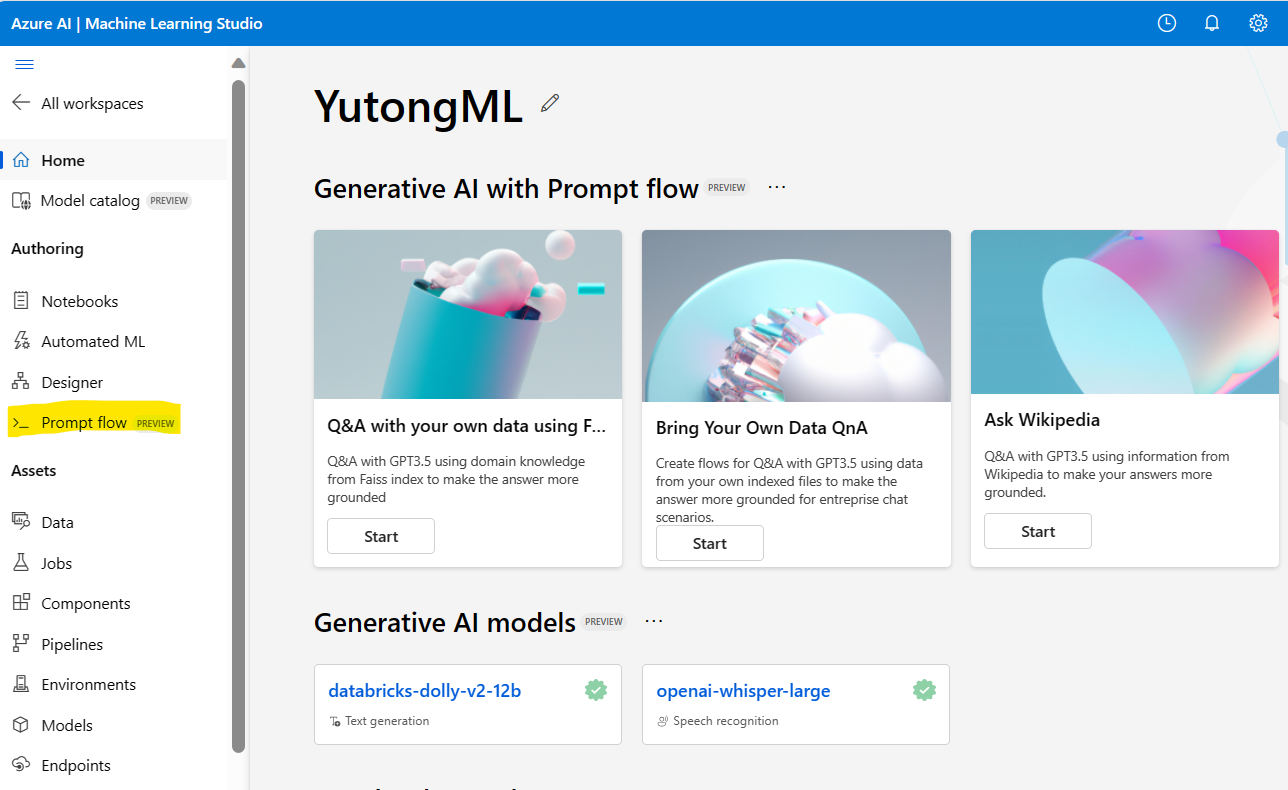Click the Environments icon
The image size is (1288, 790).
[21, 684]
